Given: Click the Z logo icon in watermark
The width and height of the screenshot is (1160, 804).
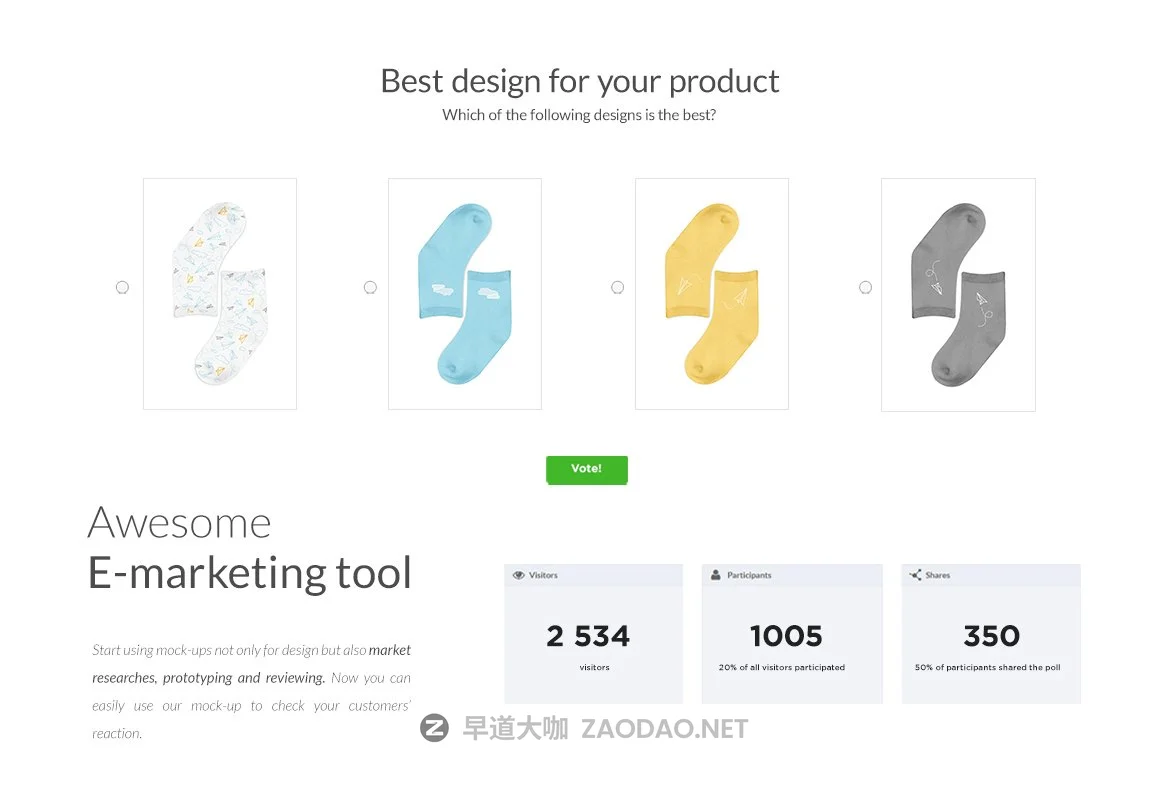Looking at the screenshot, I should point(434,729).
